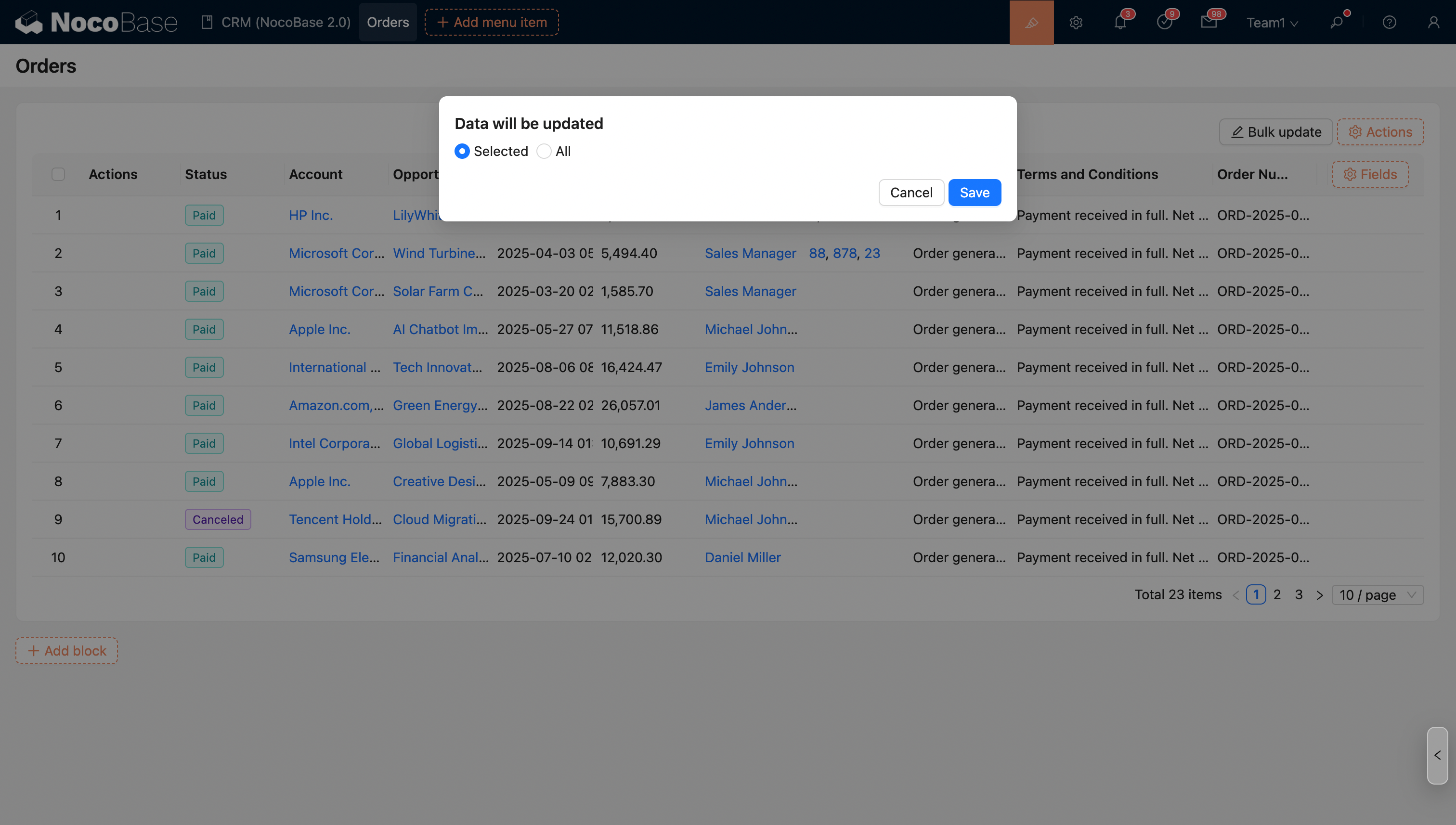
Task: Expand the collapsed side panel arrow
Action: [x=1437, y=755]
